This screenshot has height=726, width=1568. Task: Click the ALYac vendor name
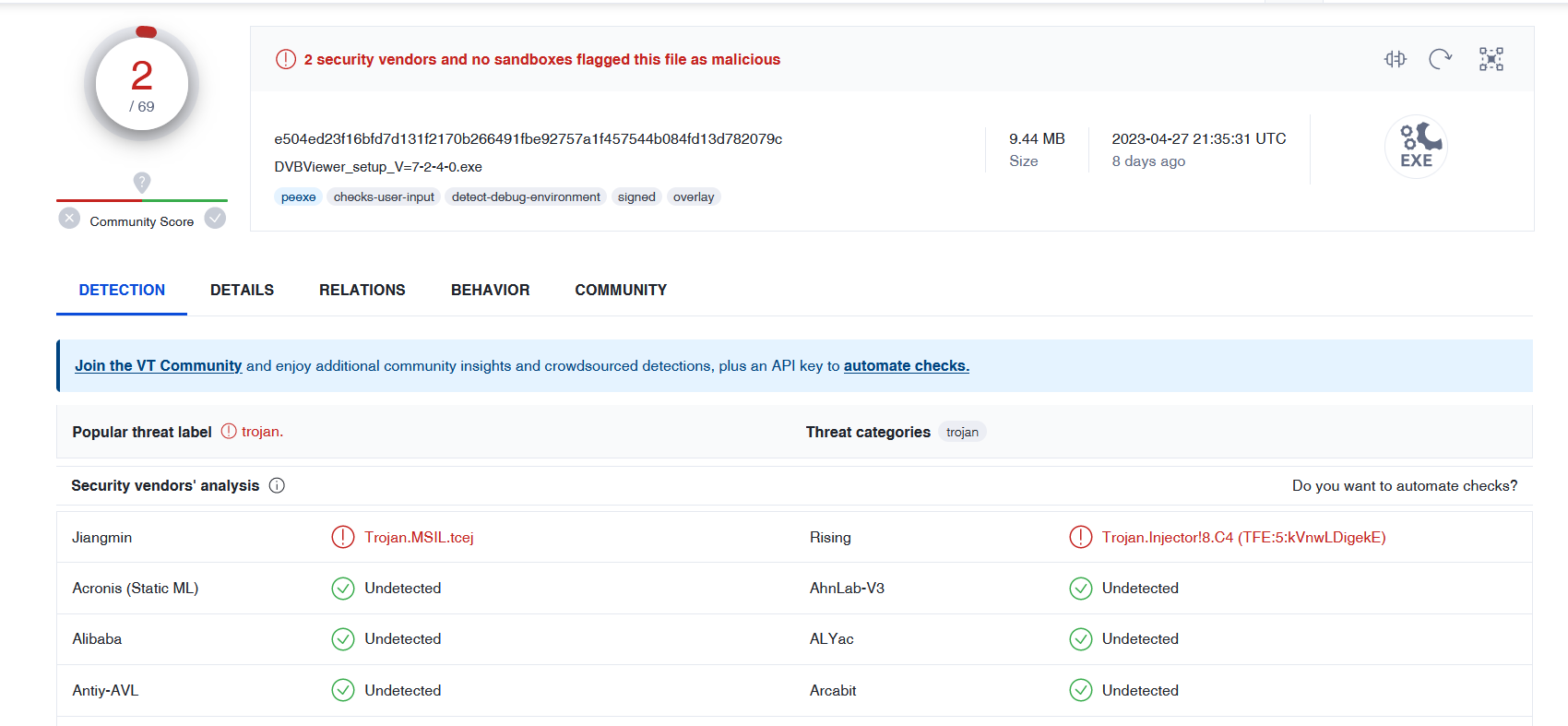pyautogui.click(x=831, y=639)
